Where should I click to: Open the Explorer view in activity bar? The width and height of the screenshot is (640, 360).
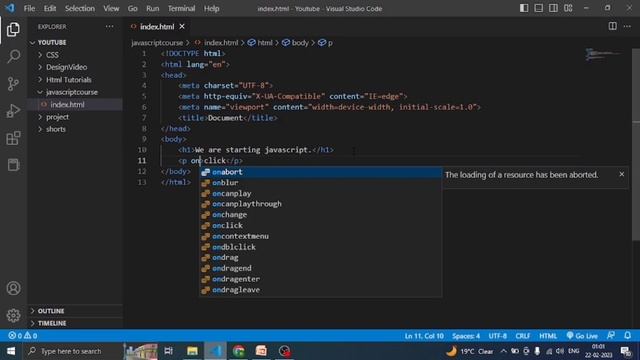13,29
